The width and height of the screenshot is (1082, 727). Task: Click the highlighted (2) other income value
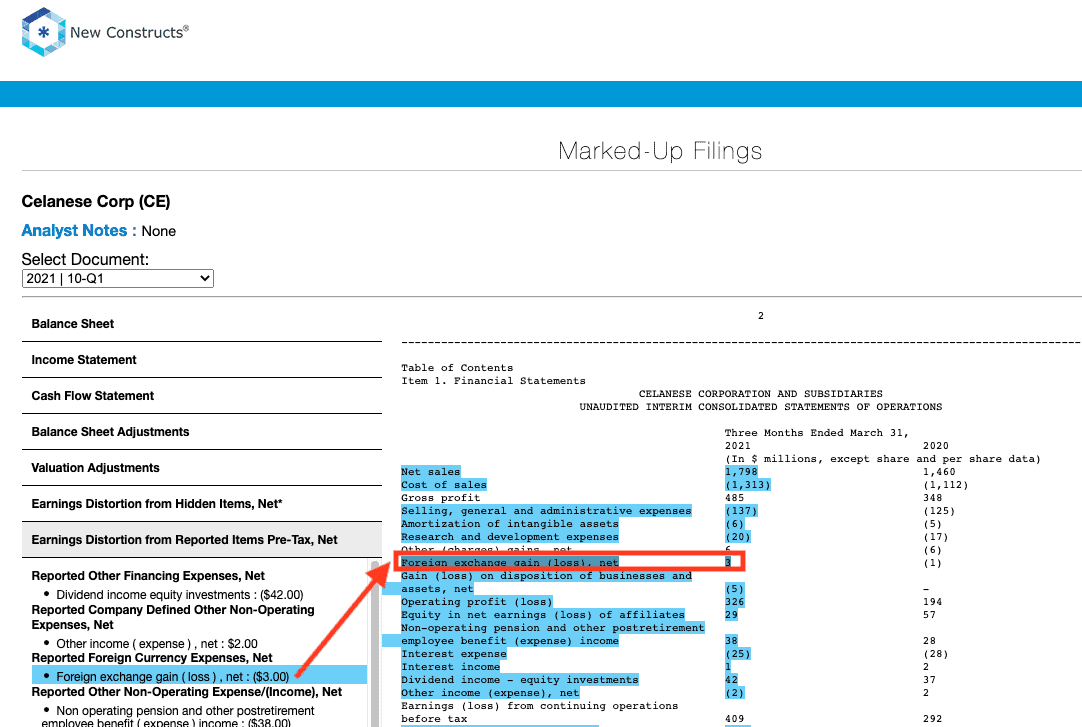[734, 693]
